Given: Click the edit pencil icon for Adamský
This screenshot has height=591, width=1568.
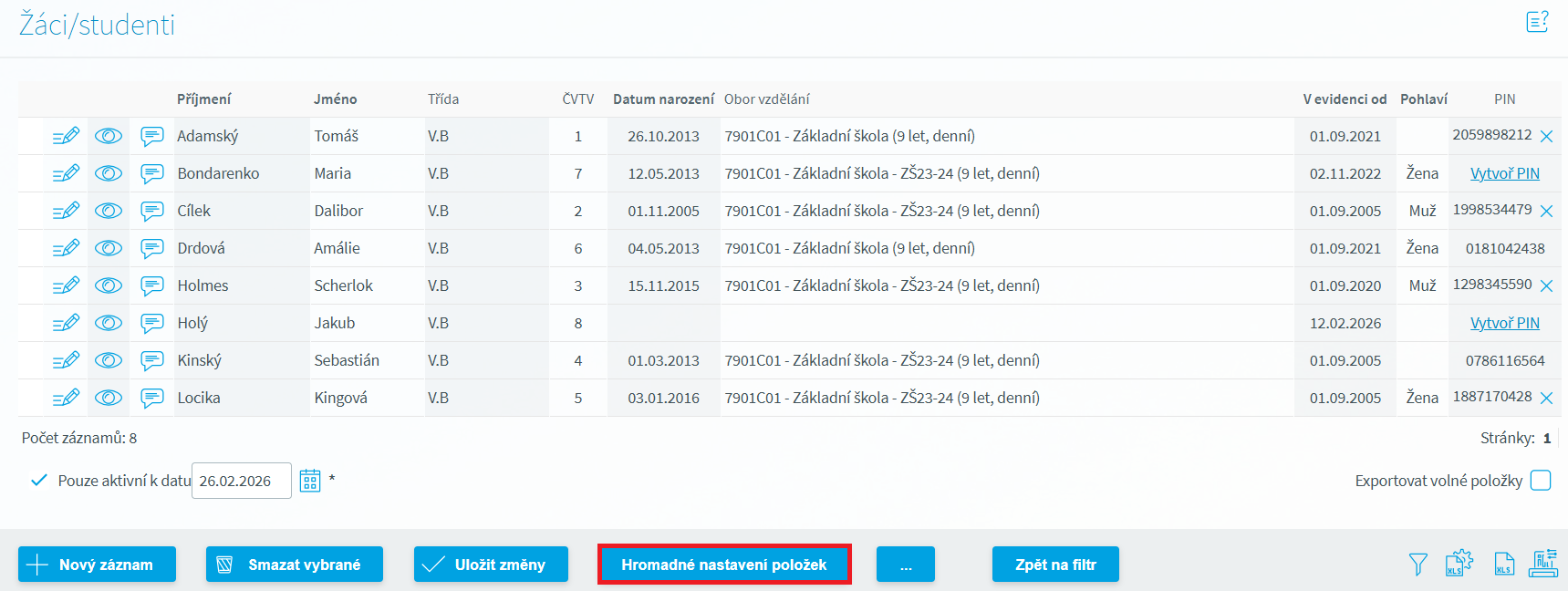Looking at the screenshot, I should pyautogui.click(x=66, y=136).
